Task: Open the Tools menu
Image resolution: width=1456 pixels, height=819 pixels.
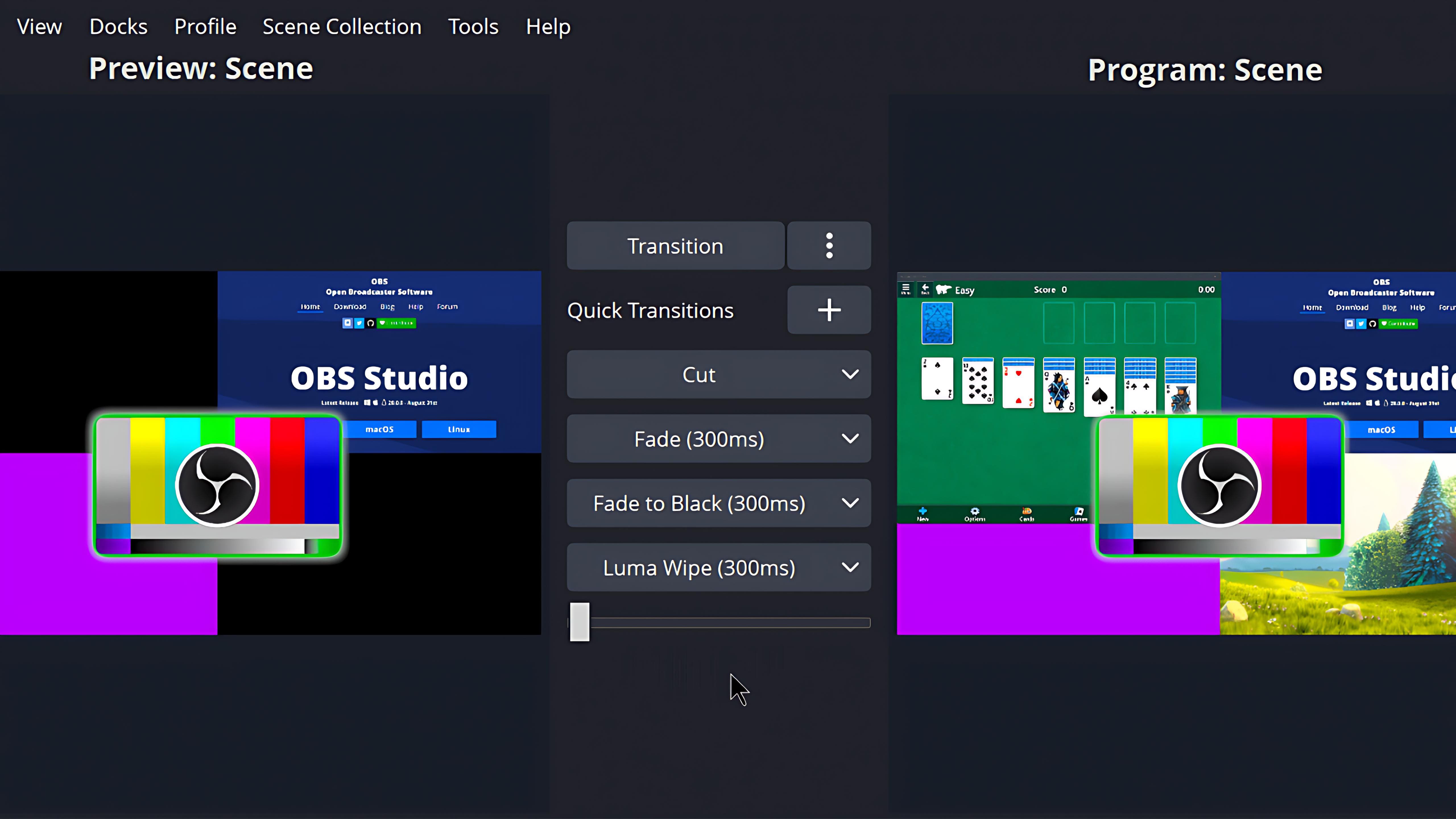Action: pyautogui.click(x=473, y=26)
